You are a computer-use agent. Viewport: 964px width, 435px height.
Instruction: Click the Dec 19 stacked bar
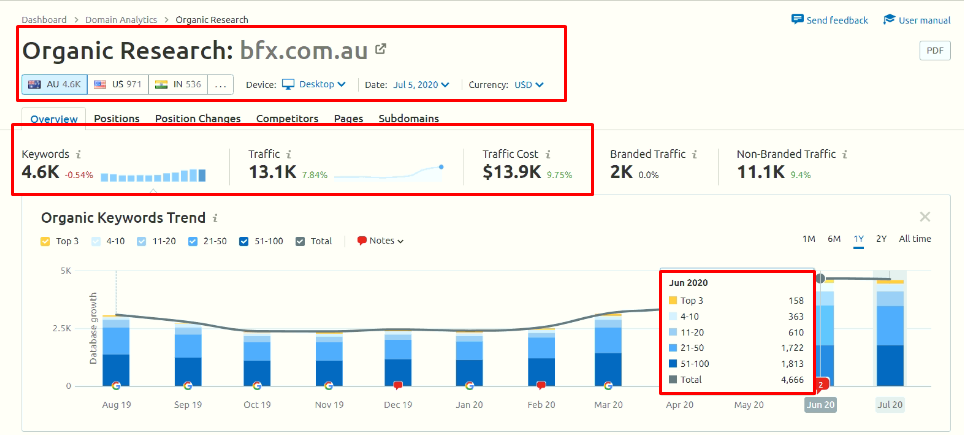[398, 359]
